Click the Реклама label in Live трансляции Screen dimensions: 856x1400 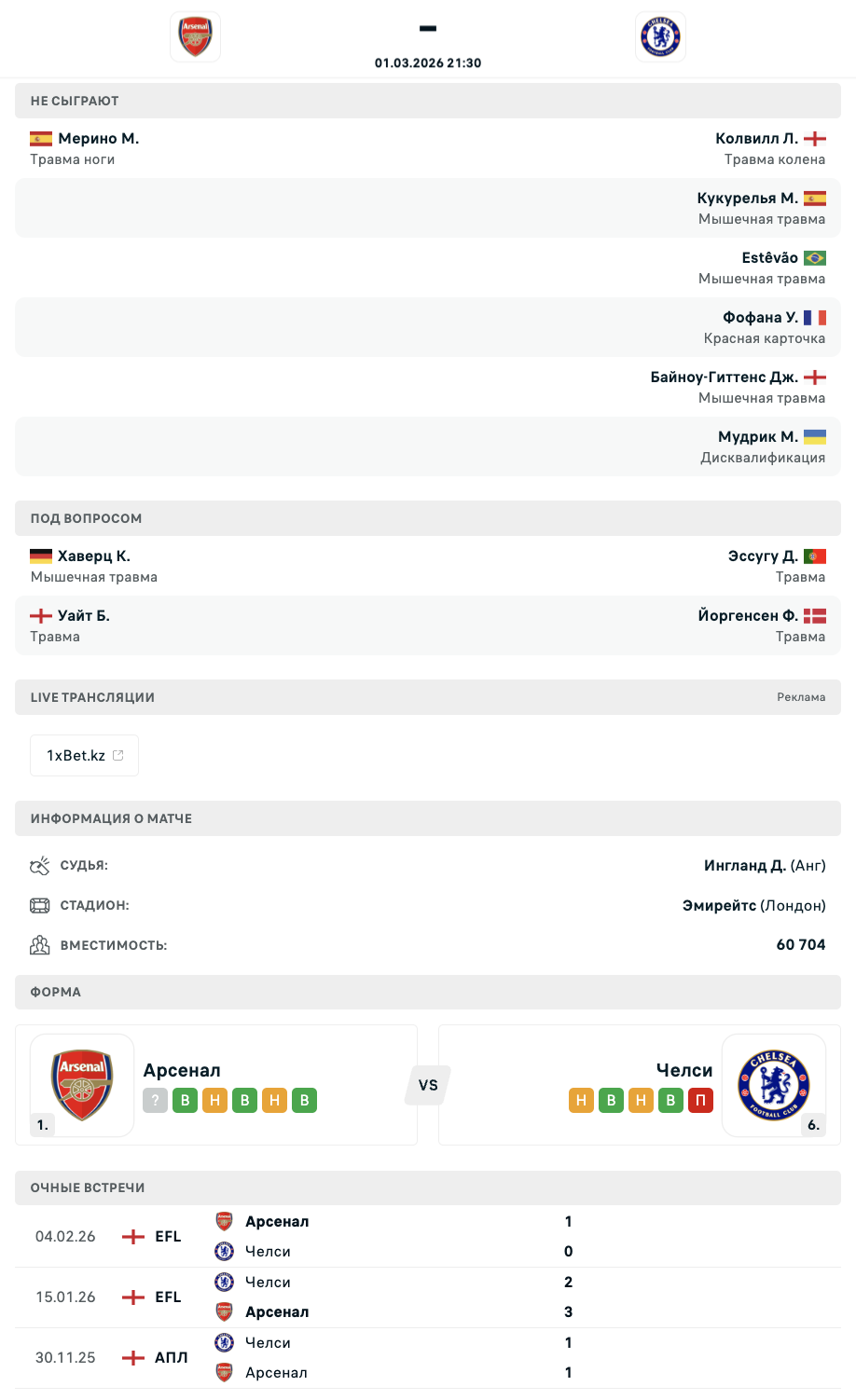tap(801, 697)
